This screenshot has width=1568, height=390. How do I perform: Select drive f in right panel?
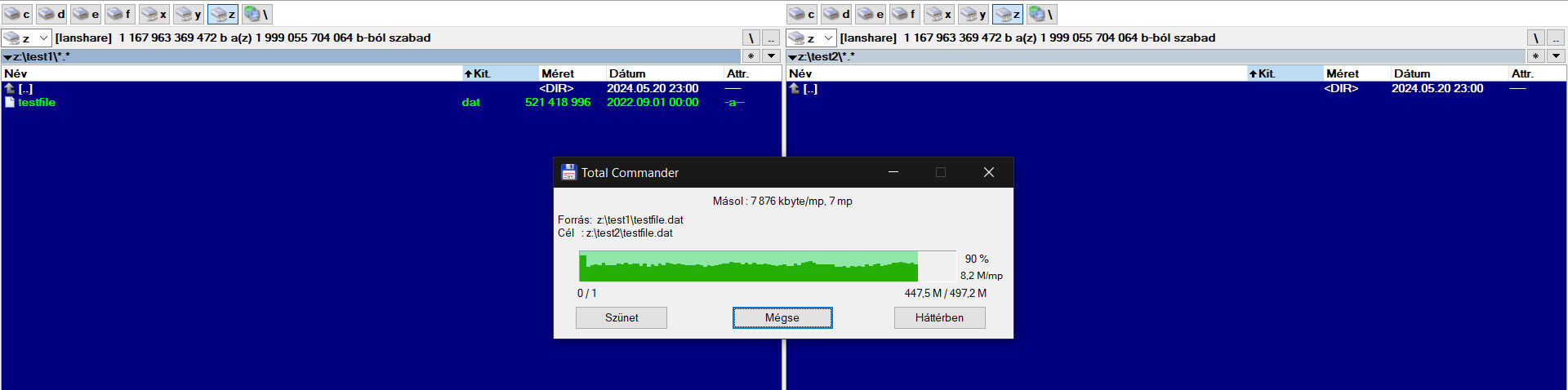[x=905, y=14]
